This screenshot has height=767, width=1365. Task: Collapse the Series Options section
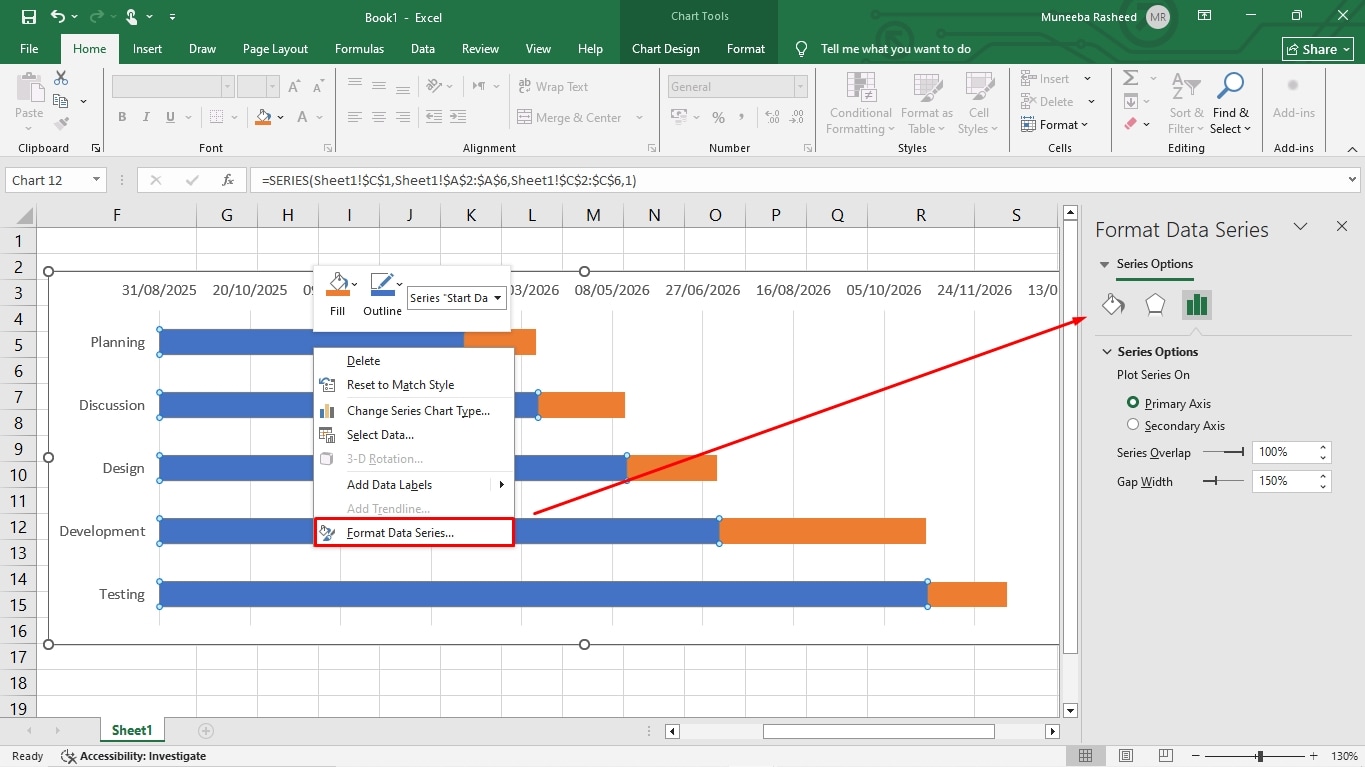[1107, 352]
